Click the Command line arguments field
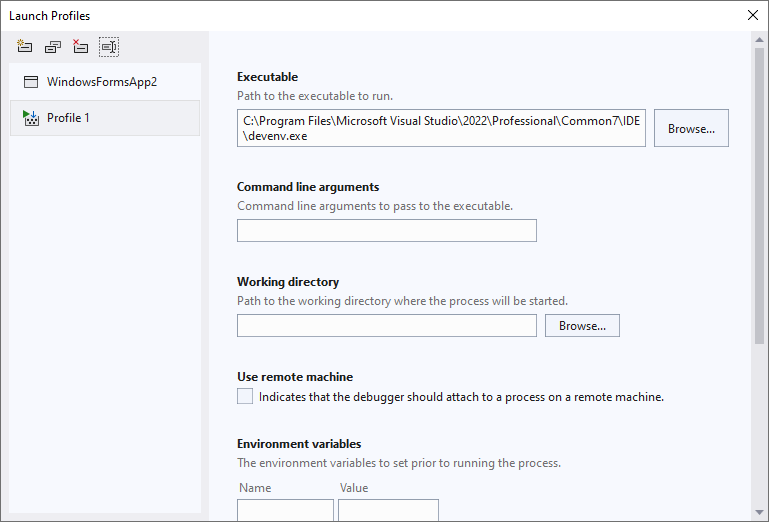The height and width of the screenshot is (522, 769). point(387,231)
